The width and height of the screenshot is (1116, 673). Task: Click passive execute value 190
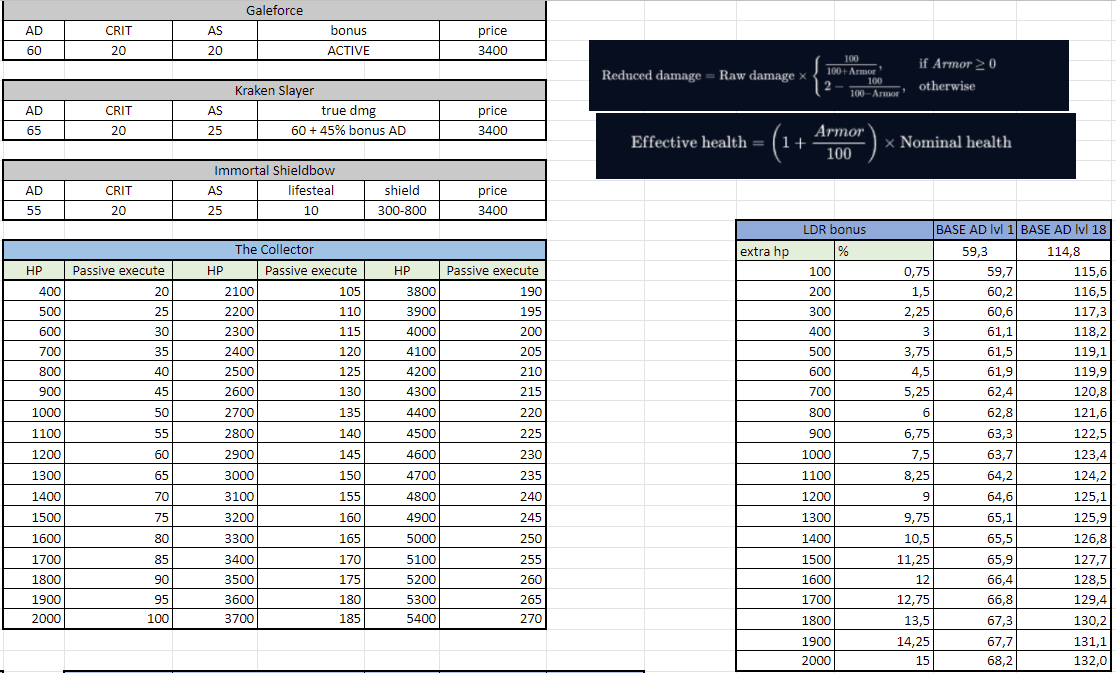pos(492,291)
